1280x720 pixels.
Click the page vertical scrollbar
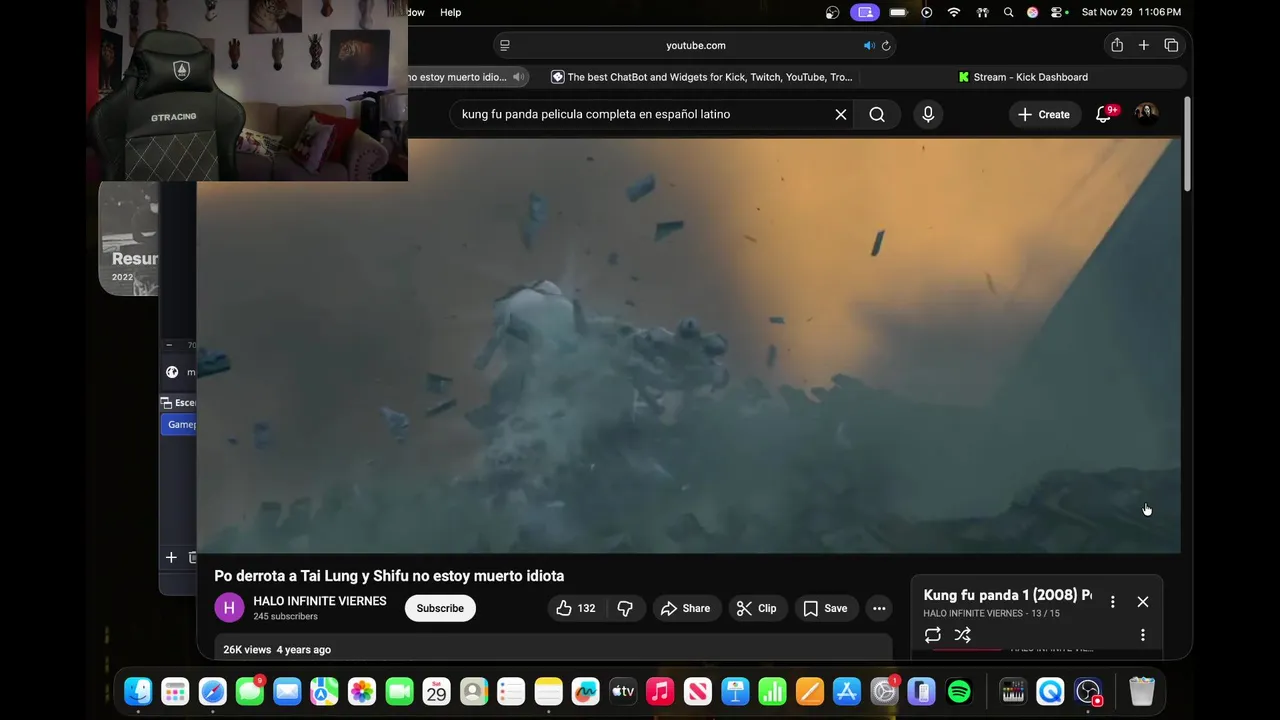tap(1187, 145)
